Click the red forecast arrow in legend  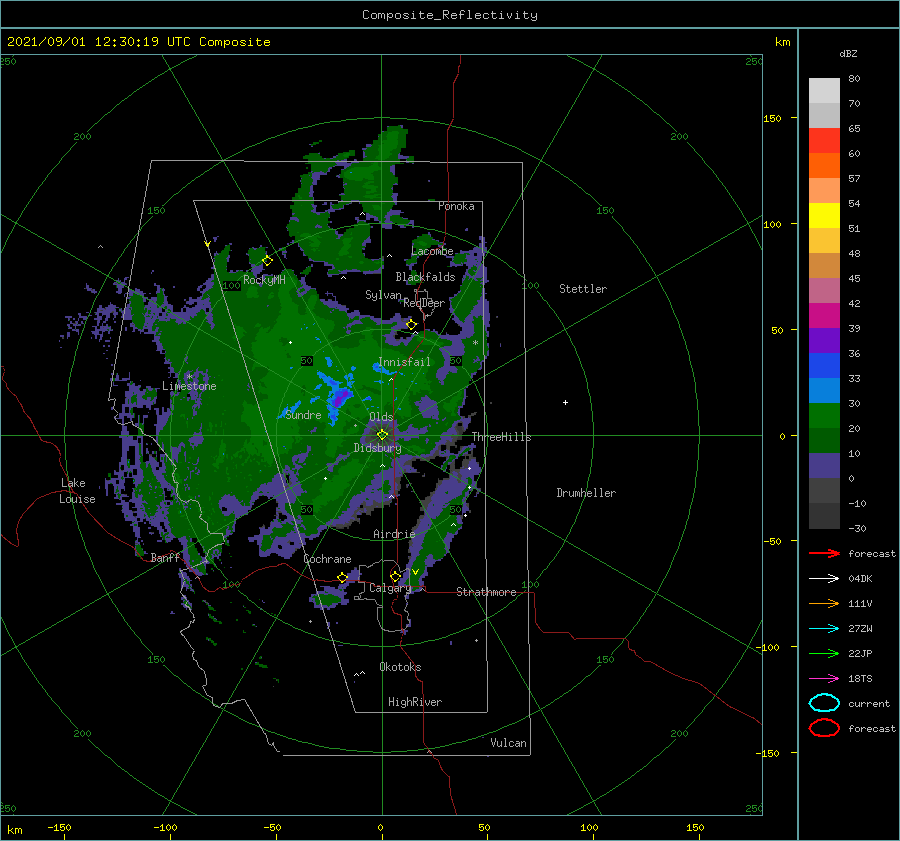click(824, 553)
